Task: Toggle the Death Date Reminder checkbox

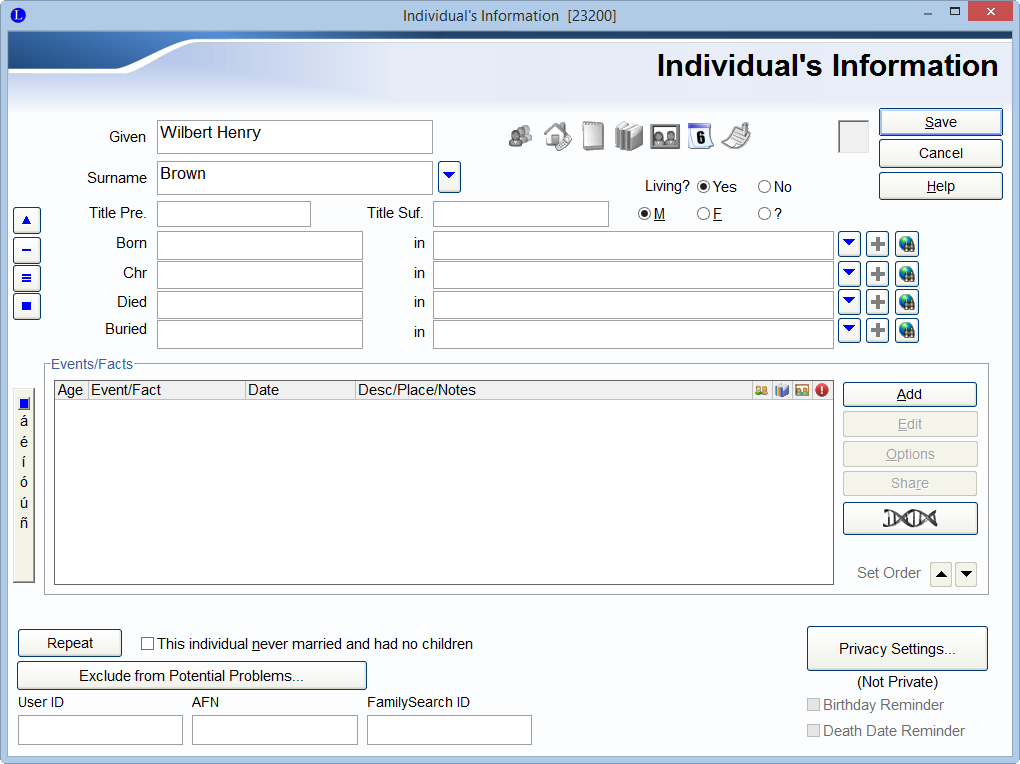Action: [813, 731]
